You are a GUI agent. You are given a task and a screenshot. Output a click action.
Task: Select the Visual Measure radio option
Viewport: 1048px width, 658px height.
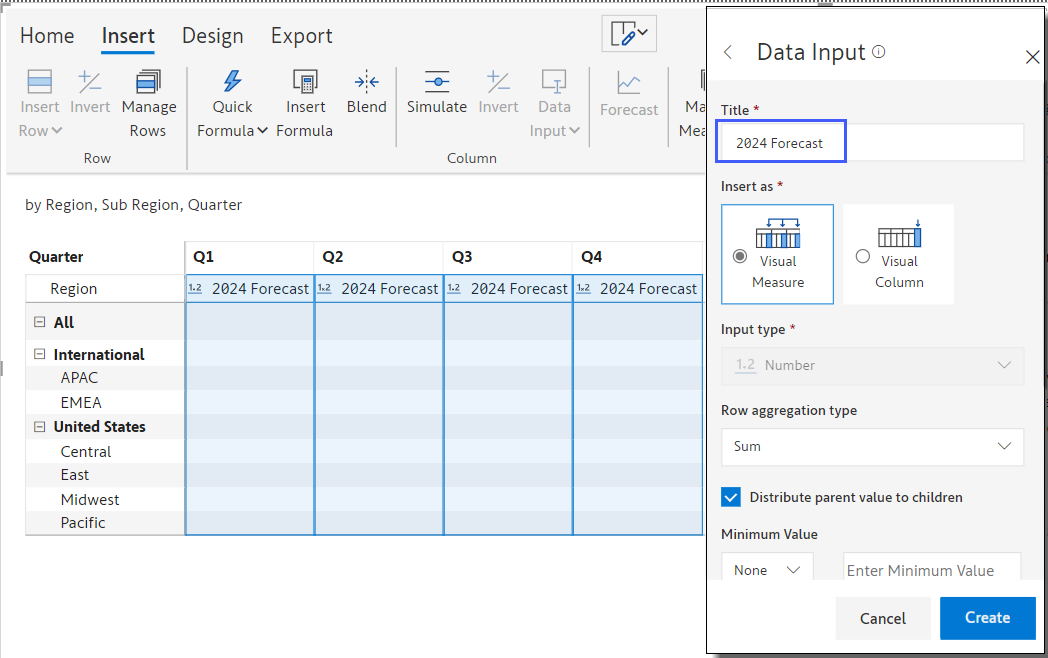coord(740,256)
